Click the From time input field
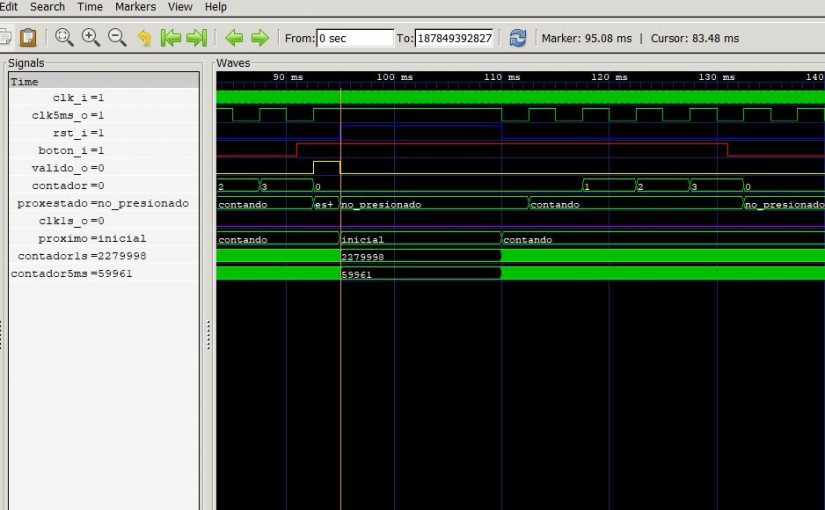 point(355,38)
